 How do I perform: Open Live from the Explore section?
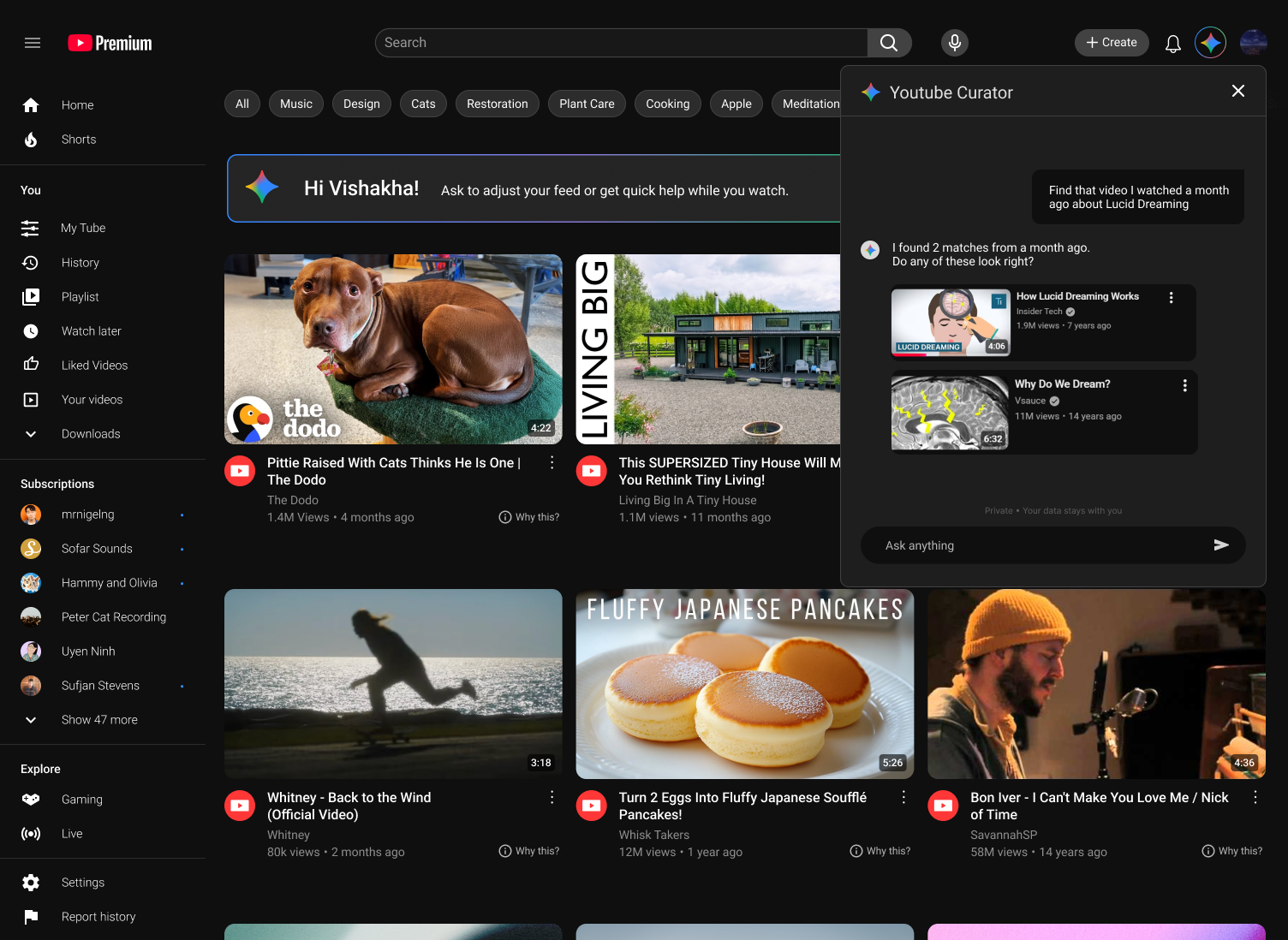click(31, 833)
